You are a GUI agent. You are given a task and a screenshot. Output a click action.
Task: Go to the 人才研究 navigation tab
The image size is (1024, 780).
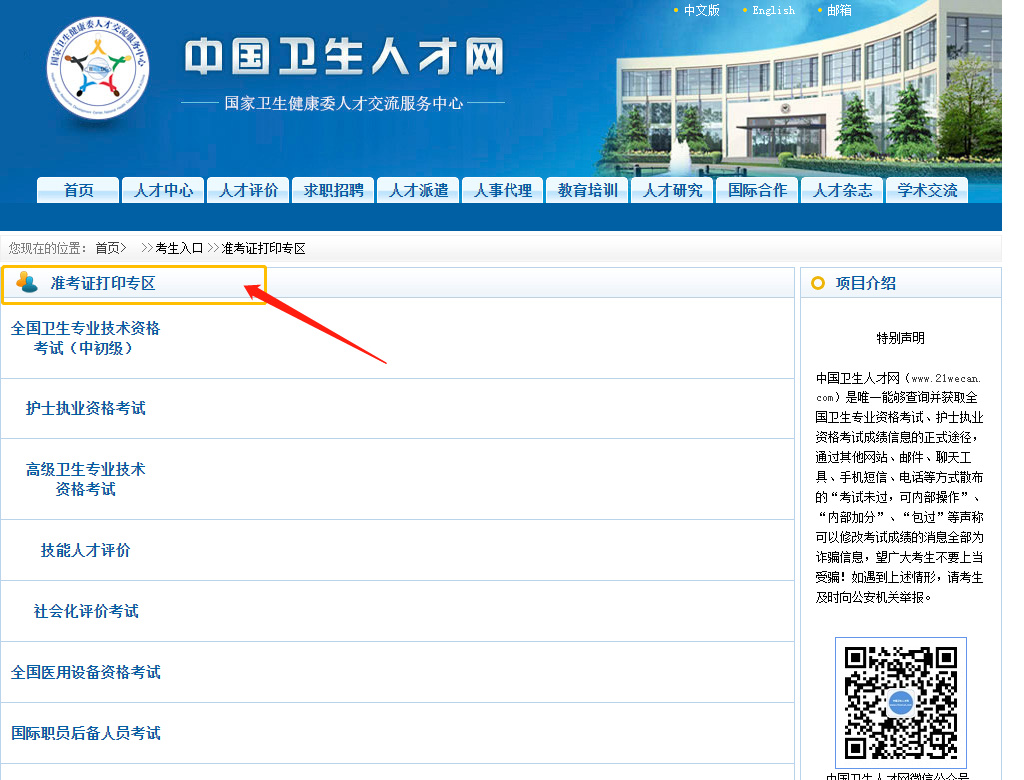(673, 190)
